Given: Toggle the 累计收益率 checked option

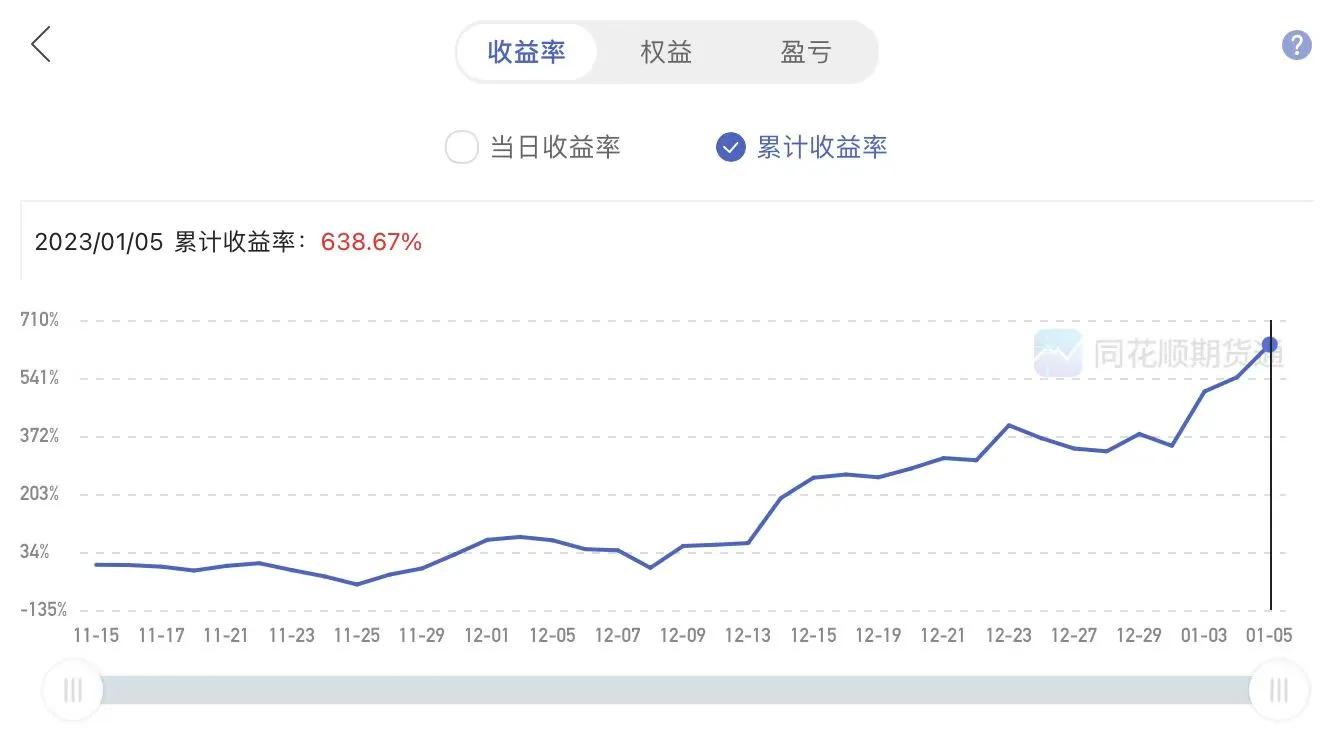Looking at the screenshot, I should coord(802,148).
